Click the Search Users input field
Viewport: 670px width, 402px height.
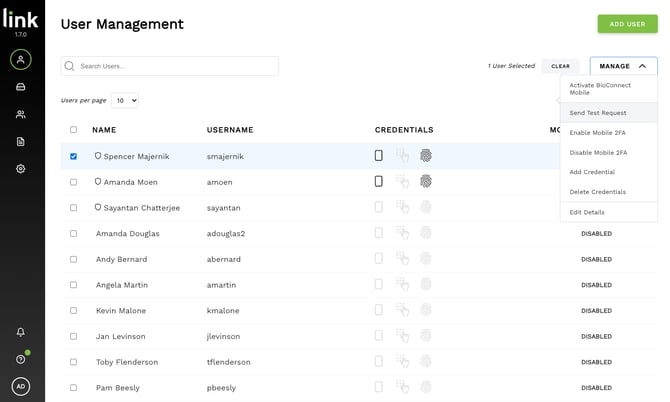point(170,66)
